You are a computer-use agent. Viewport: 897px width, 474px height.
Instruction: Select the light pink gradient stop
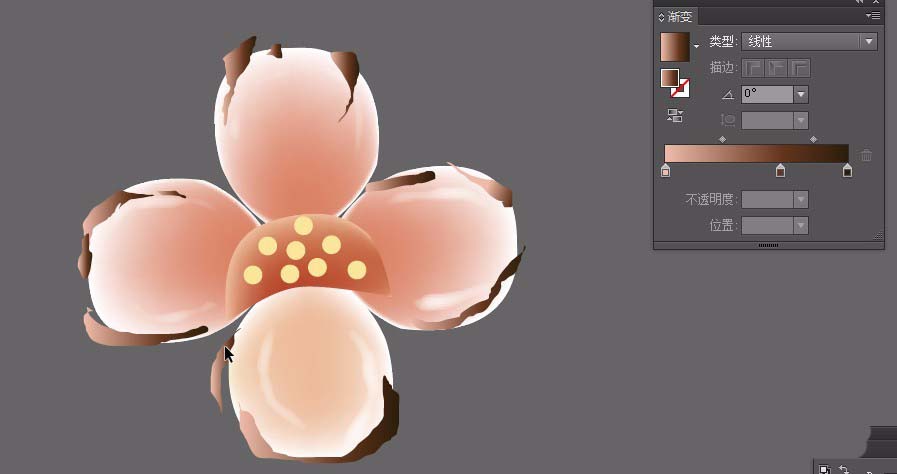tap(665, 170)
